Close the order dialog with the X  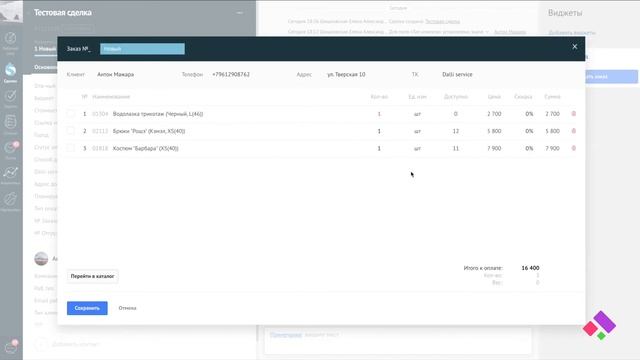(575, 47)
